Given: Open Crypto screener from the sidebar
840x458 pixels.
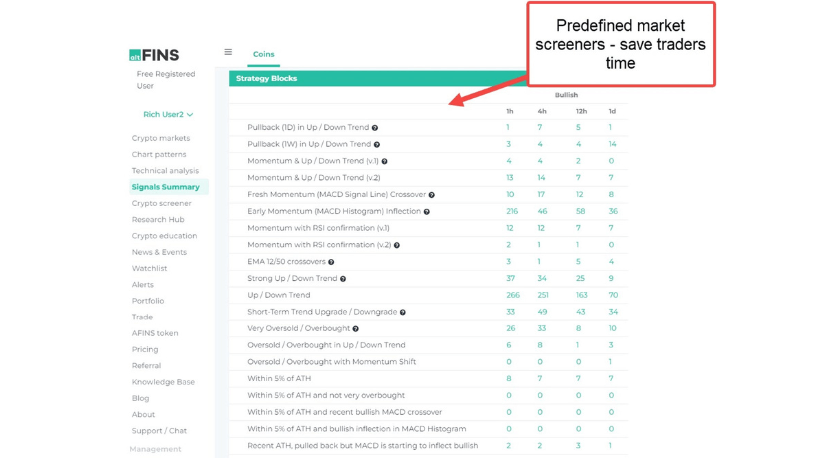Looking at the screenshot, I should (x=161, y=203).
